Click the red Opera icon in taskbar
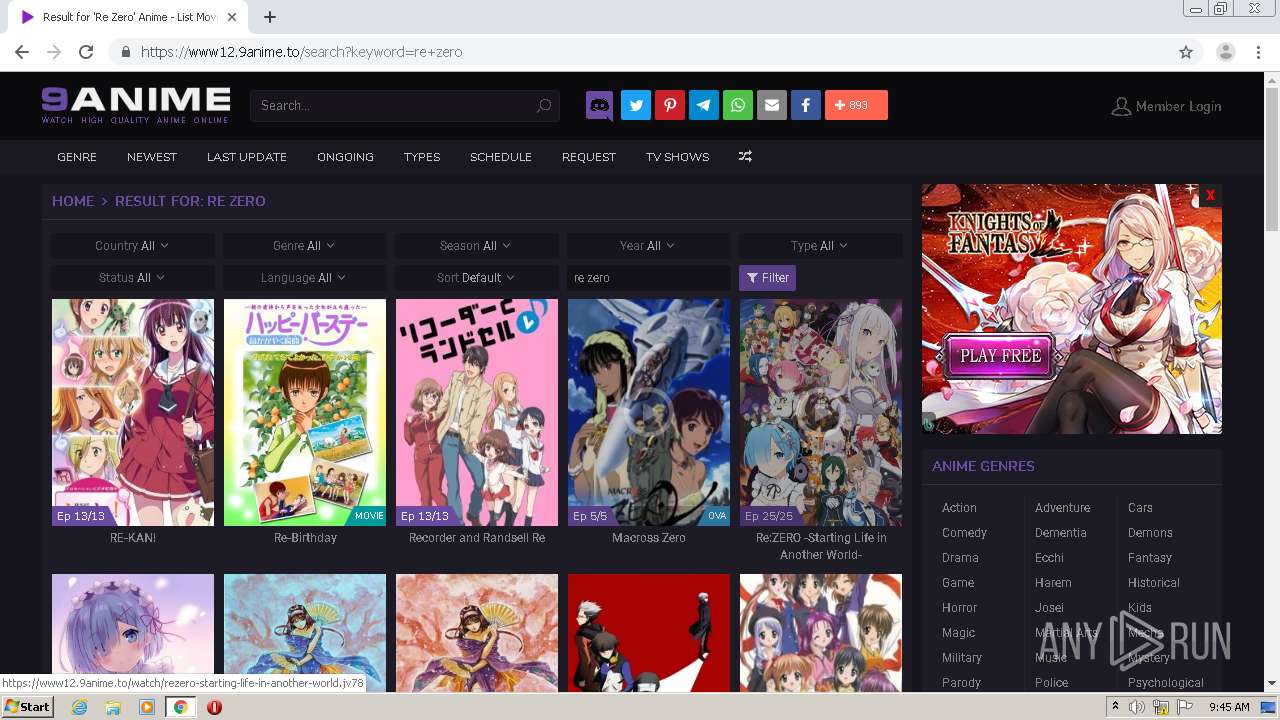This screenshot has width=1280, height=720. [x=214, y=707]
